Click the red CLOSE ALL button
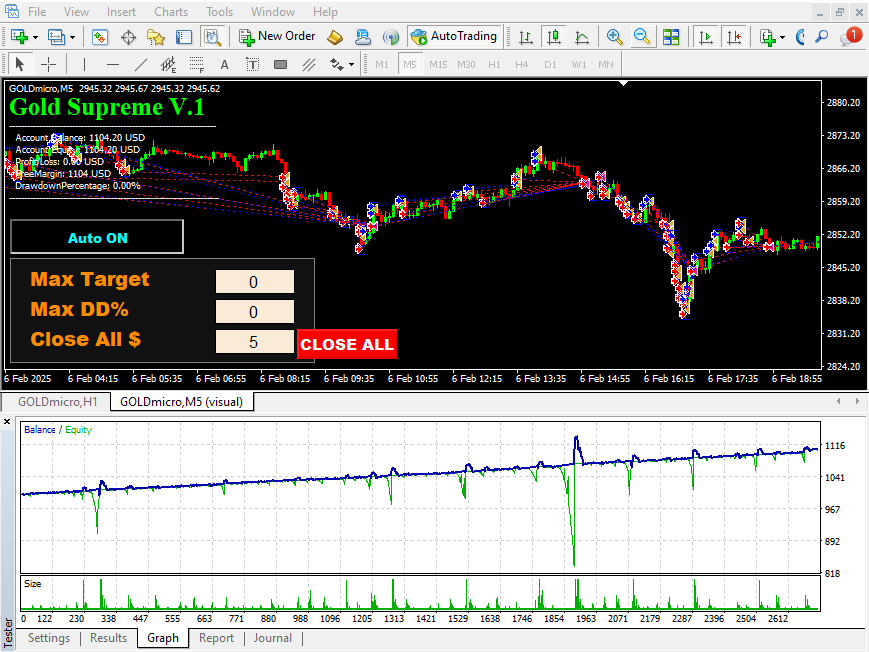The width and height of the screenshot is (869, 652). point(347,344)
